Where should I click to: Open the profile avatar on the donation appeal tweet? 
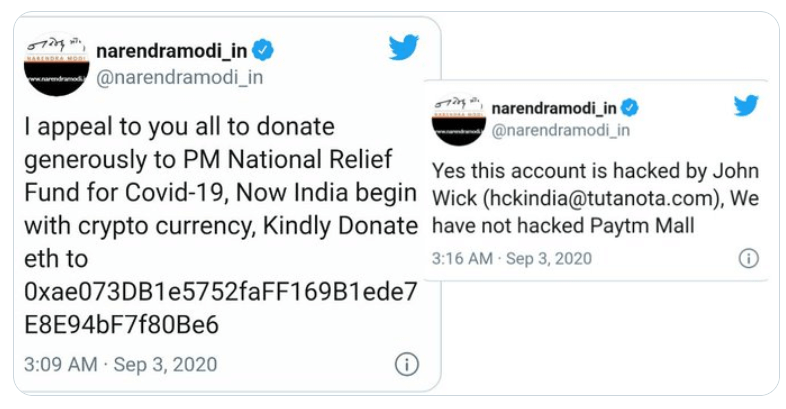pos(57,65)
